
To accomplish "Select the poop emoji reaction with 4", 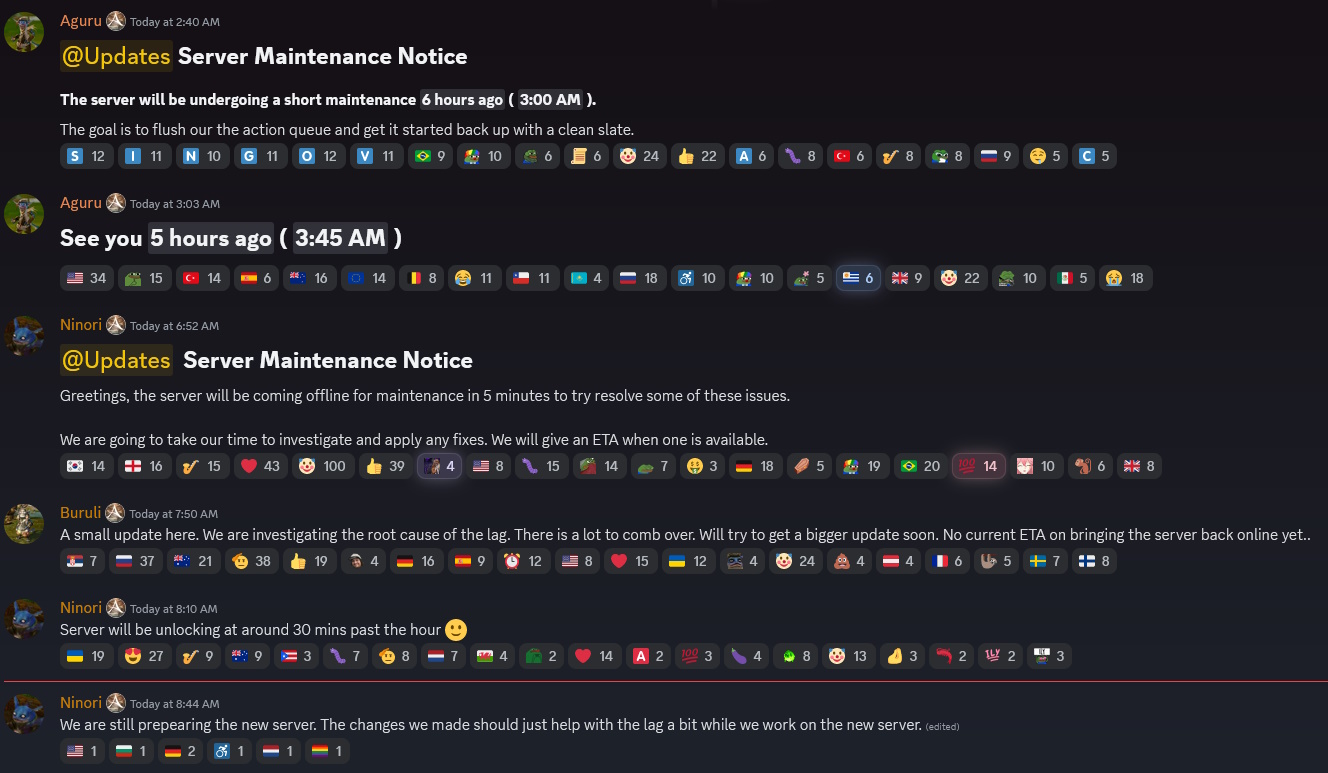I will click(x=848, y=561).
